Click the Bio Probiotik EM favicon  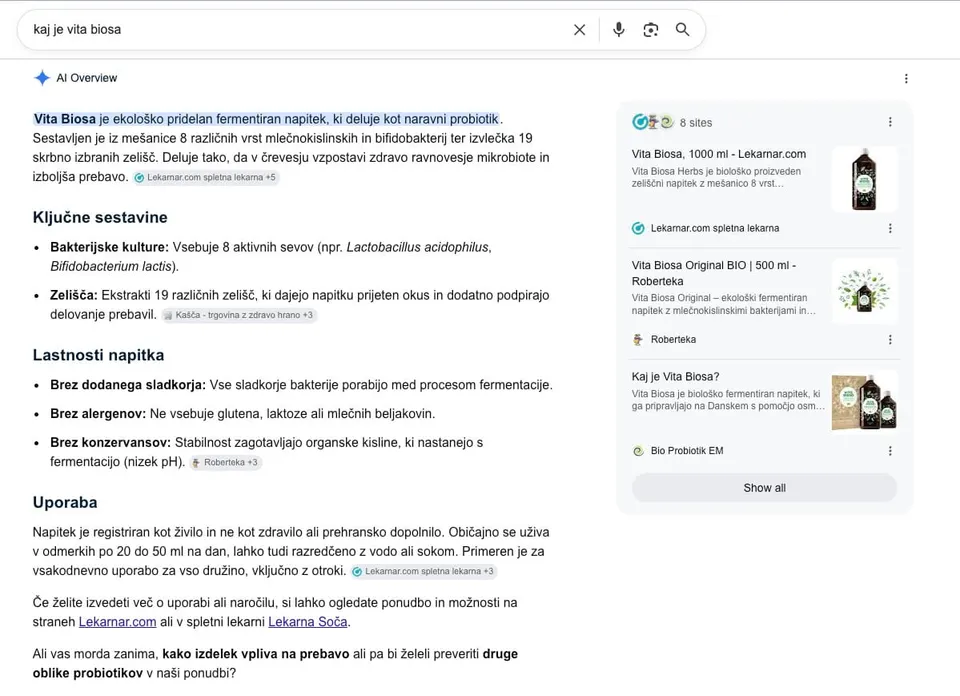click(x=638, y=451)
